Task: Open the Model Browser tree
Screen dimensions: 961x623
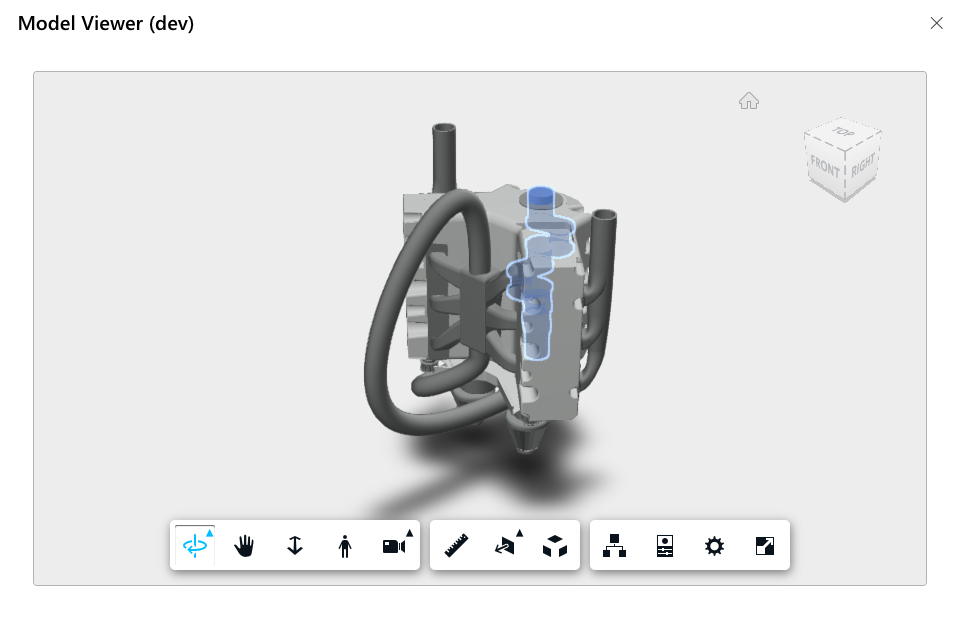Action: coord(615,546)
